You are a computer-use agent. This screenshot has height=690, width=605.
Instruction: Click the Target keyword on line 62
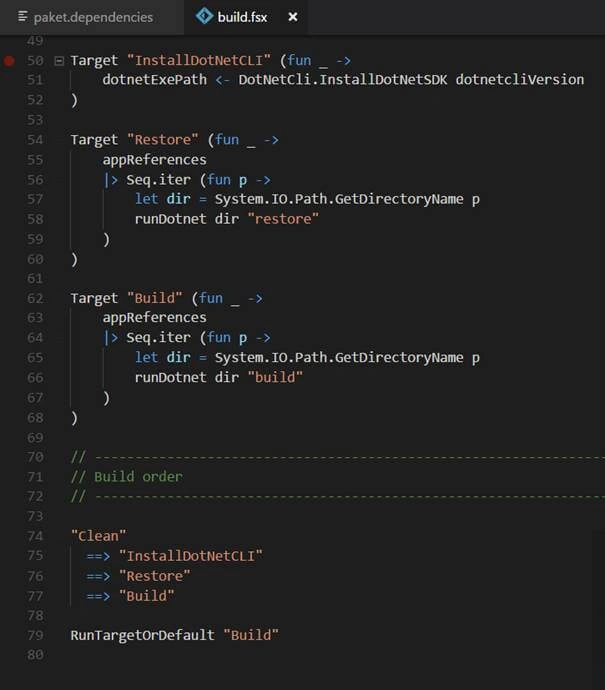coord(94,298)
